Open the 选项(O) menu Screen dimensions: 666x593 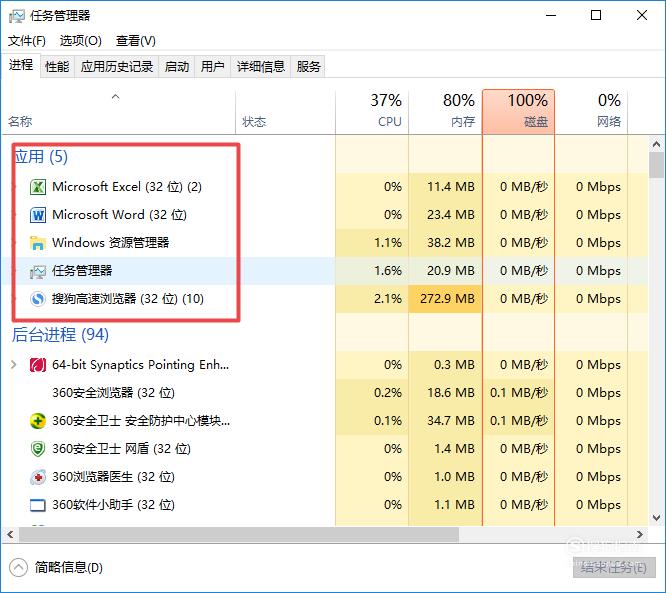point(81,41)
